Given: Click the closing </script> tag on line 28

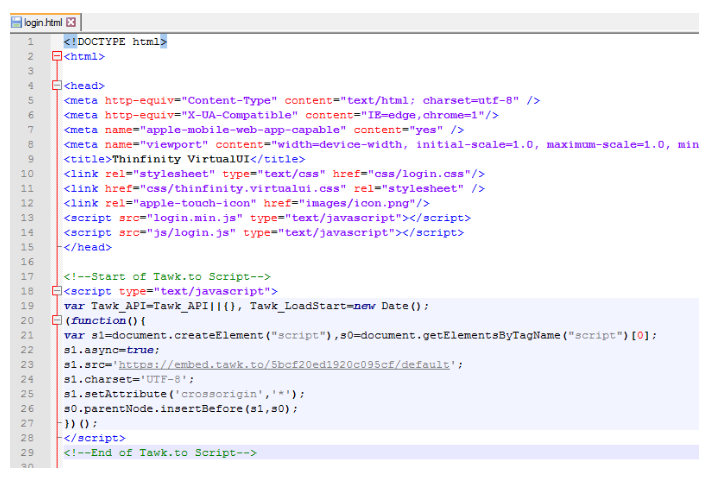Looking at the screenshot, I should pyautogui.click(x=95, y=438).
